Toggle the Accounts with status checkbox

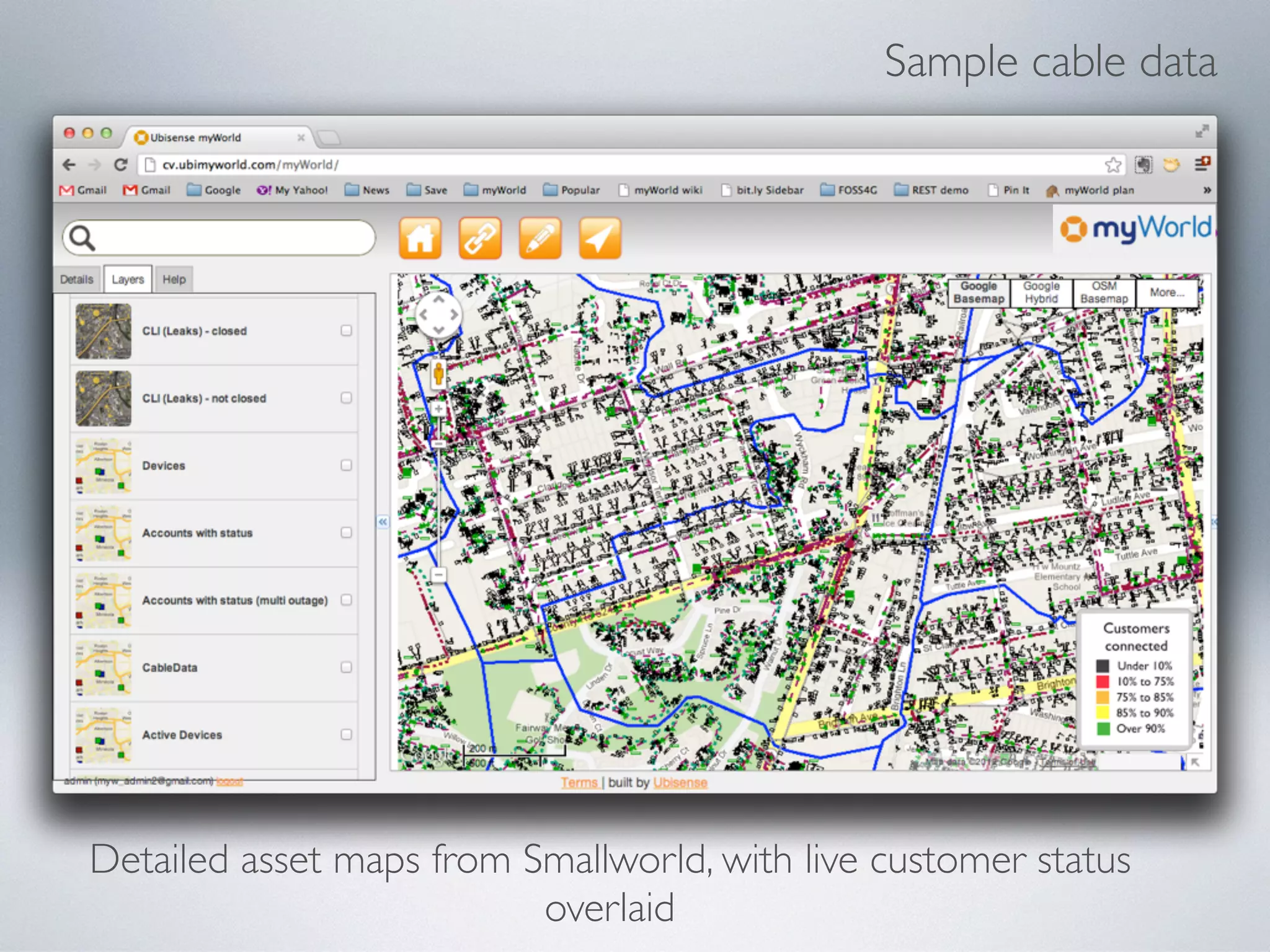(346, 532)
